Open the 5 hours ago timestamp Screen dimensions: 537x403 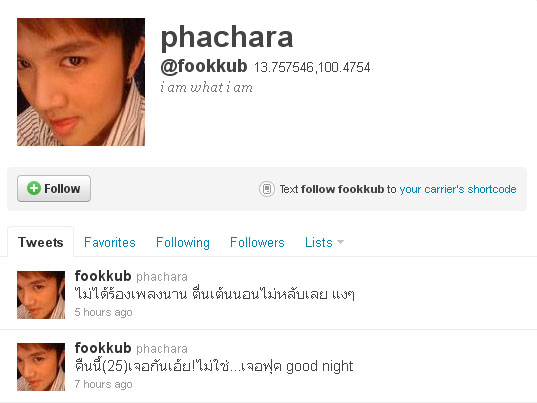click(x=103, y=312)
